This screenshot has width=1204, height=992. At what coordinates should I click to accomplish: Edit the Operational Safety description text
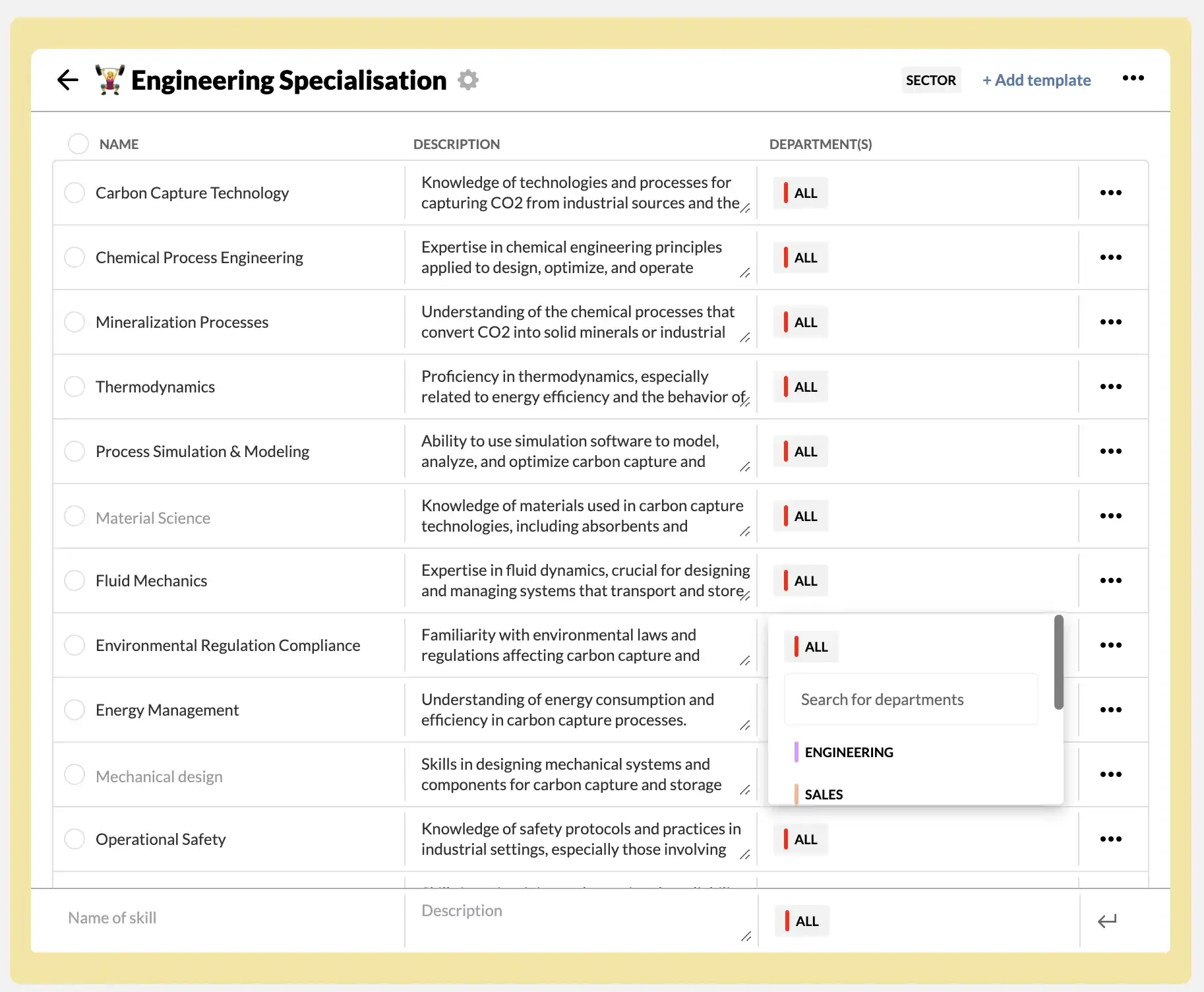pyautogui.click(x=580, y=839)
